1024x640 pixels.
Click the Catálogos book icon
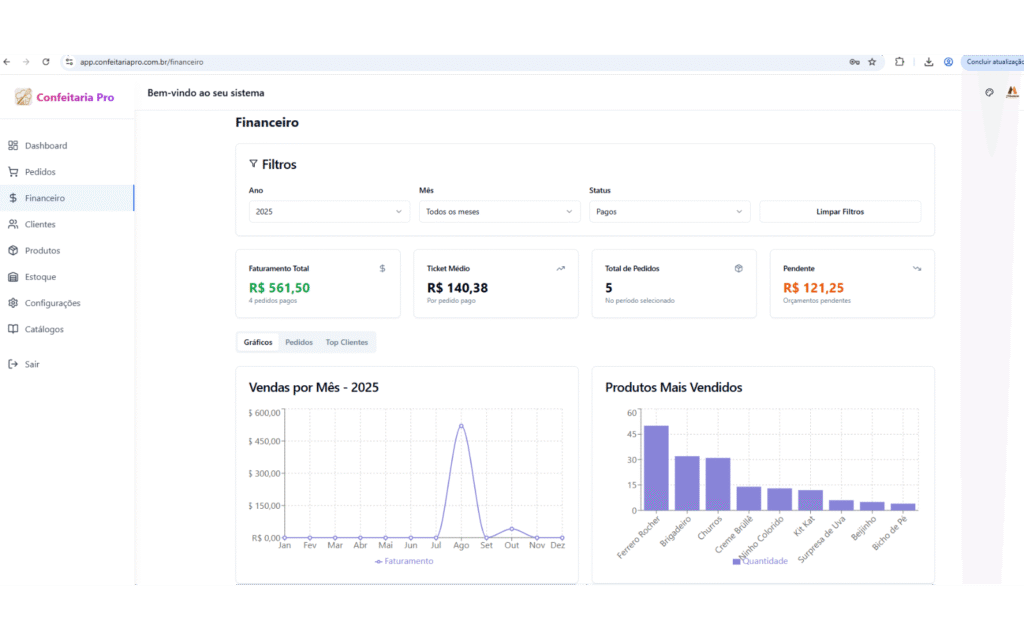tap(13, 329)
